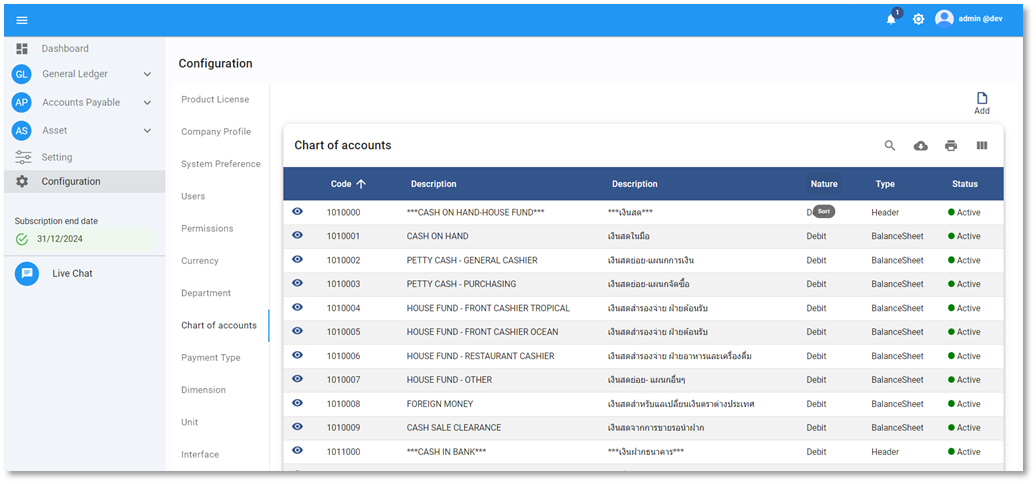This screenshot has width=1036, height=484.
Task: Select Company Profile in configuration list
Action: pyautogui.click(x=216, y=132)
